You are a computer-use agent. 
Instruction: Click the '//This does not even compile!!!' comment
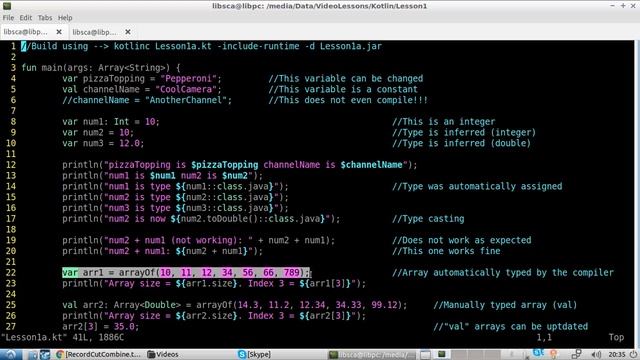(348, 100)
